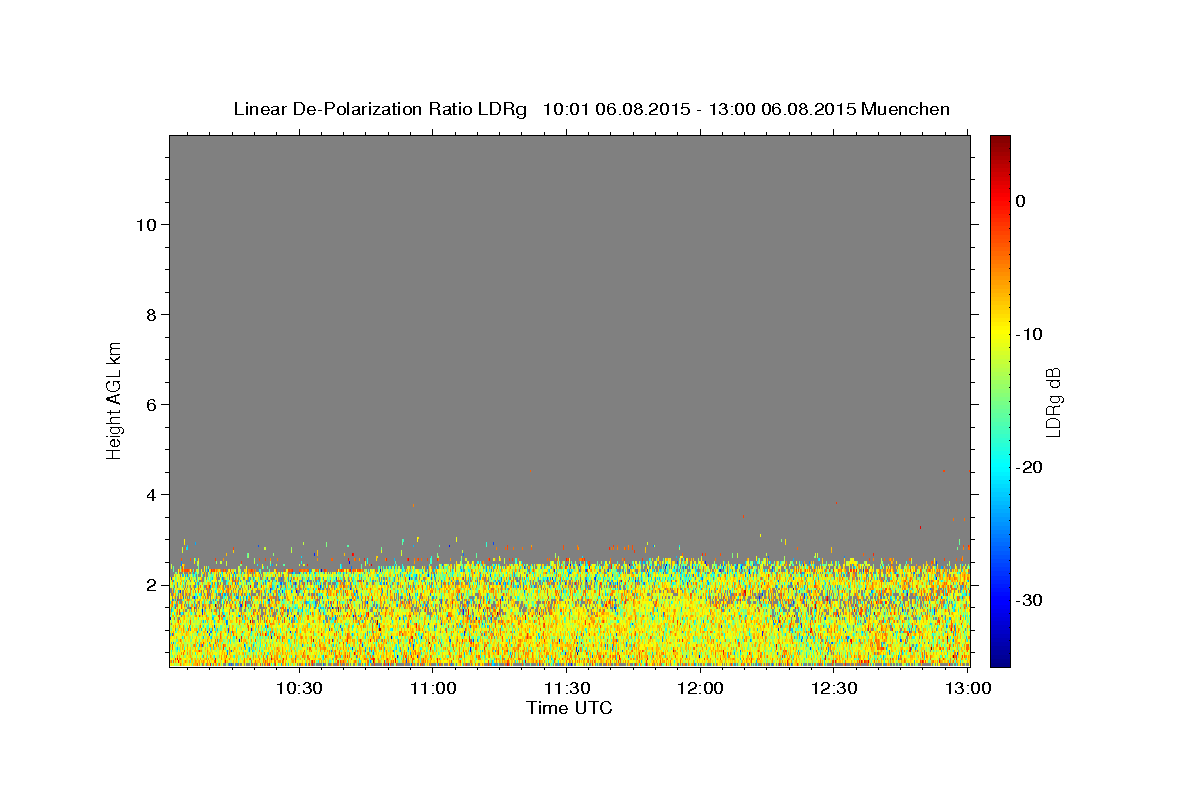Click the plot title 'Linear De-Polarization Ratio LDRg'
Screen dimensions: 1200x800
point(380,109)
